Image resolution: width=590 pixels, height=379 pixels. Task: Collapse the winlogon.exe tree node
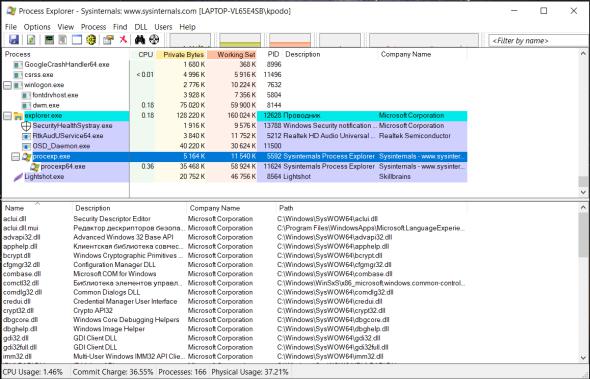(x=7, y=85)
